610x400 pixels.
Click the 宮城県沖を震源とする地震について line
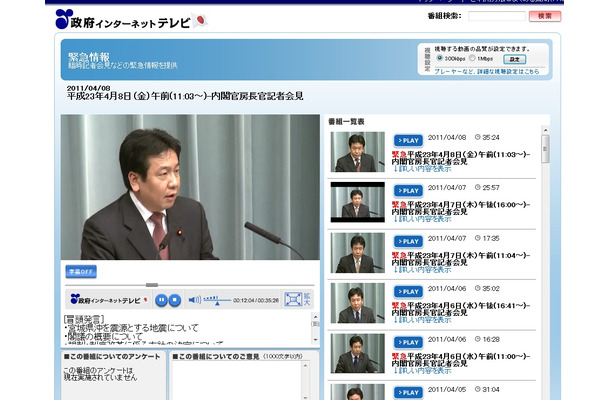pyautogui.click(x=131, y=328)
